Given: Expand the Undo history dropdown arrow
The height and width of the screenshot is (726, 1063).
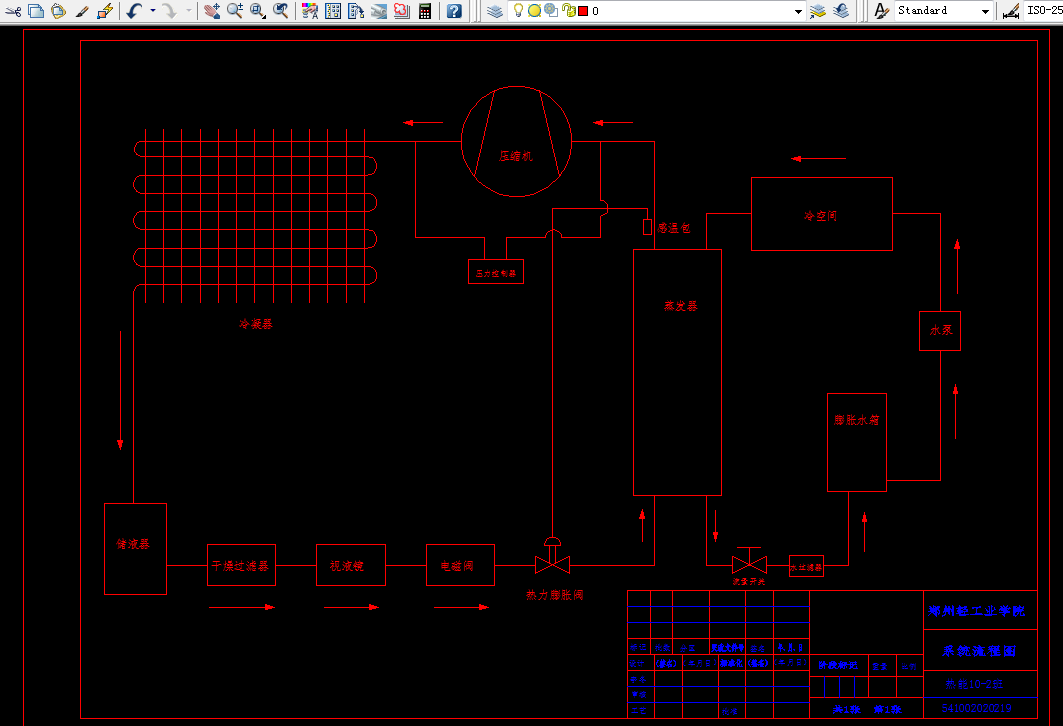Looking at the screenshot, I should pos(153,11).
